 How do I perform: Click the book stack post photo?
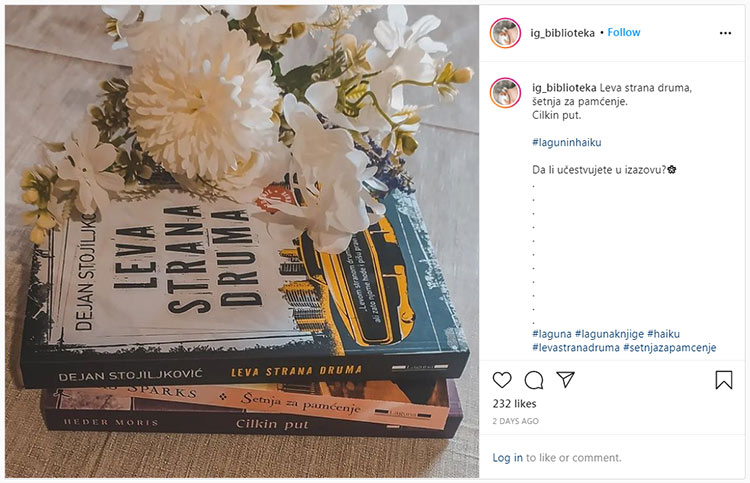242,242
